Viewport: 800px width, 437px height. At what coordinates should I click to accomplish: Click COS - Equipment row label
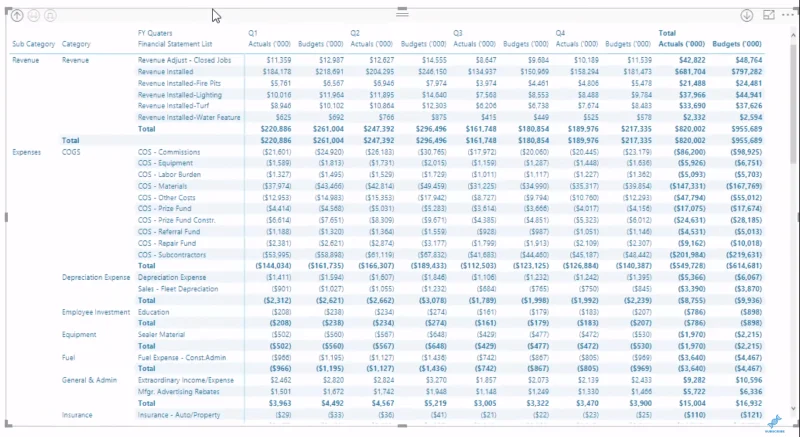[x=165, y=163]
